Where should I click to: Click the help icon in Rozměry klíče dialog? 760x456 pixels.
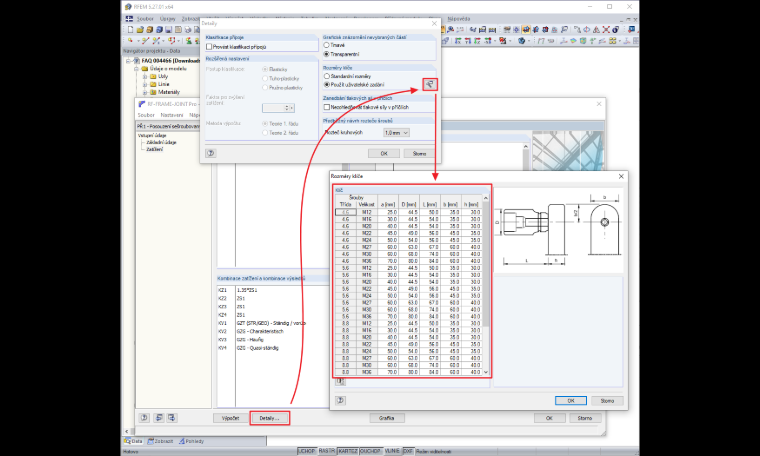[341, 400]
